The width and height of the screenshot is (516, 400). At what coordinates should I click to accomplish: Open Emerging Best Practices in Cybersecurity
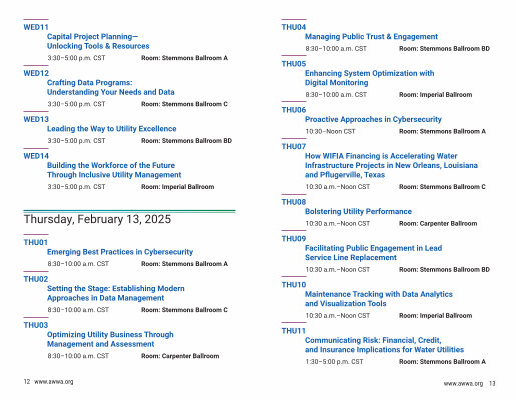[120, 252]
